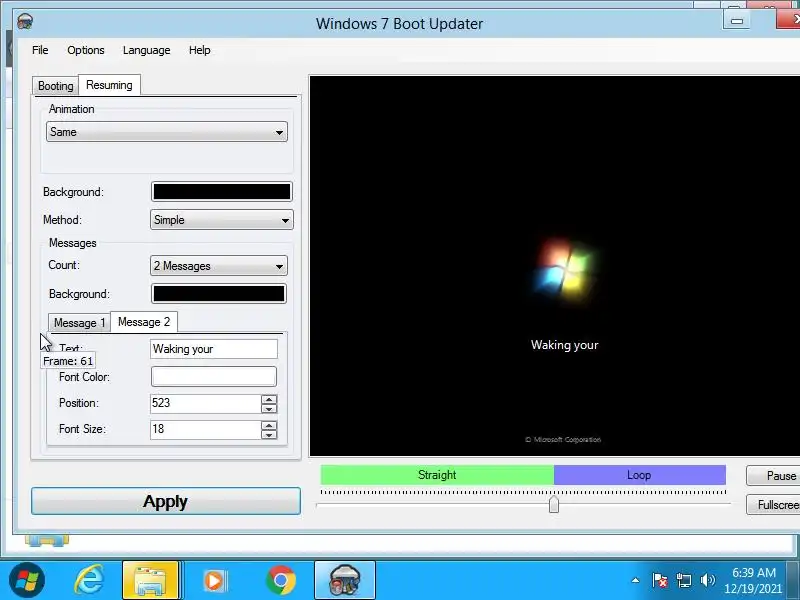Screen dimensions: 800x600
Task: Click the Text field containing Waking your
Action: tap(214, 349)
